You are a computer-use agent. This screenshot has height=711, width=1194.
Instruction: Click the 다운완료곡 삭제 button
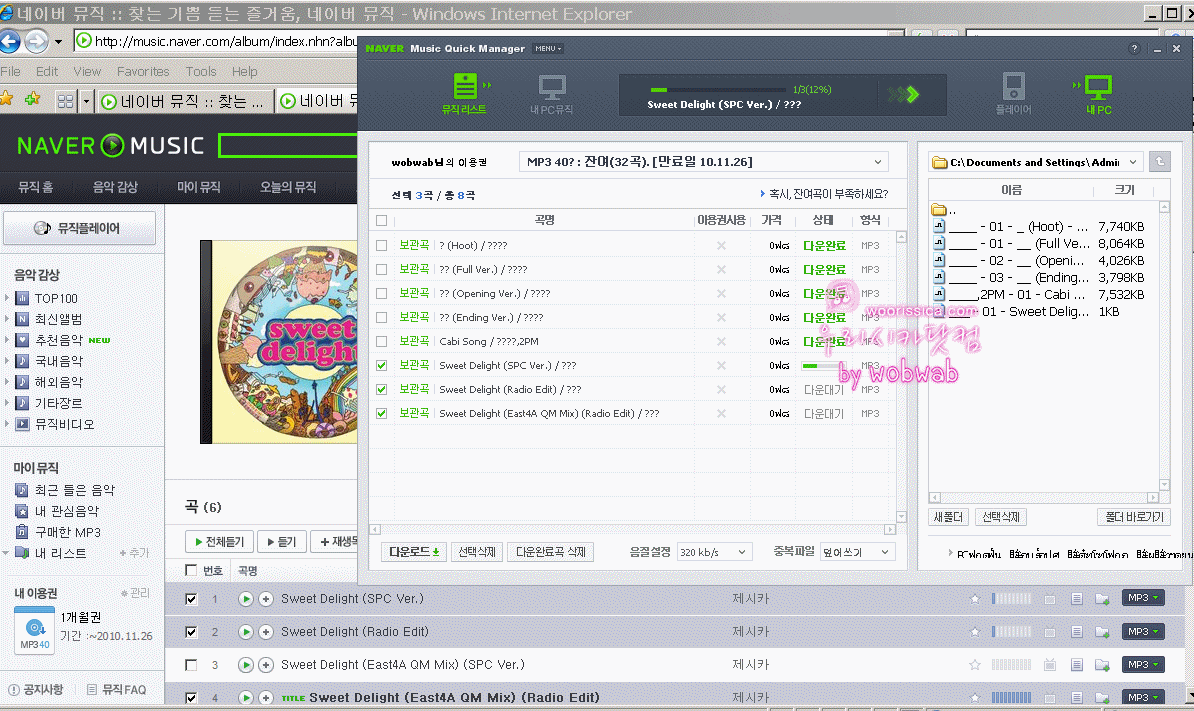(x=551, y=552)
